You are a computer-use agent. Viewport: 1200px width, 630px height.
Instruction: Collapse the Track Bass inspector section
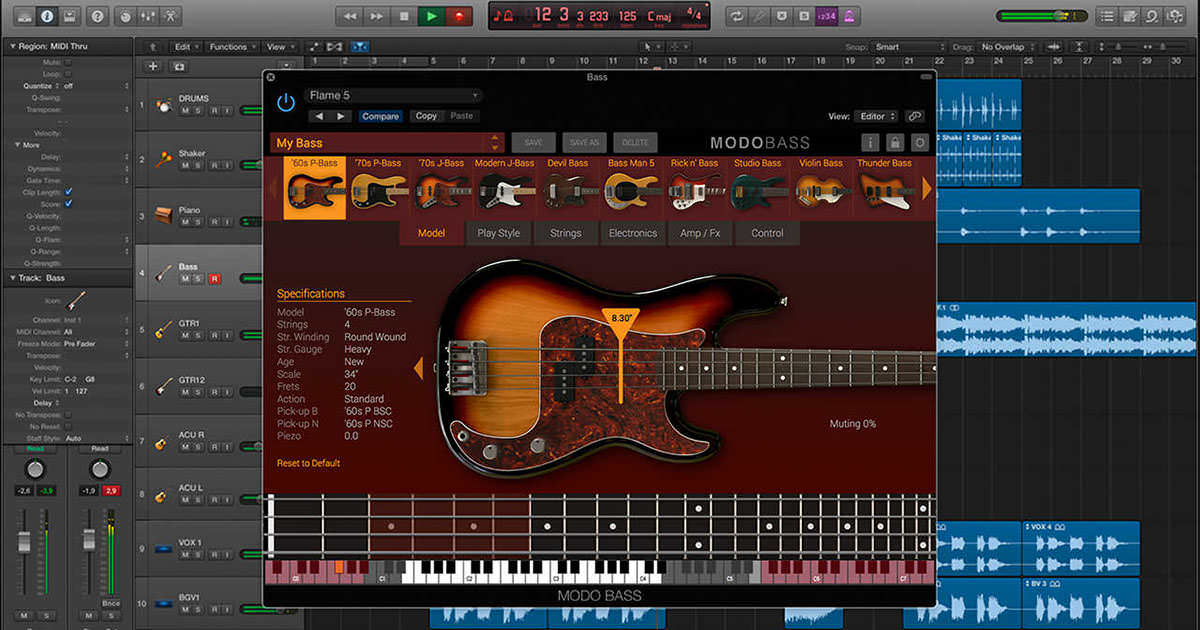[x=12, y=278]
